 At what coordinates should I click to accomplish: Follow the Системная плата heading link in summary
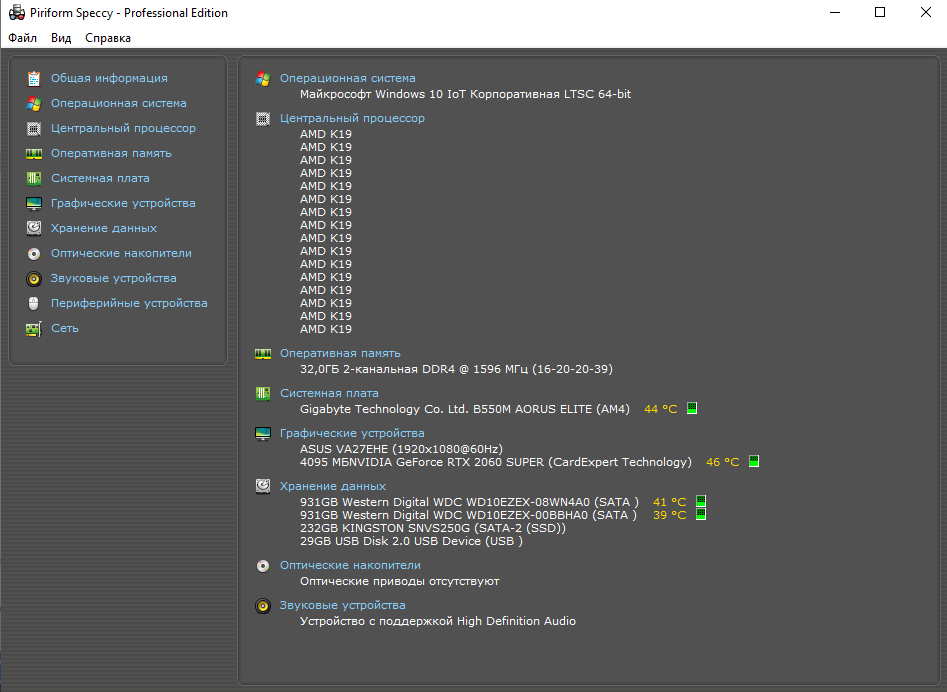pos(329,393)
